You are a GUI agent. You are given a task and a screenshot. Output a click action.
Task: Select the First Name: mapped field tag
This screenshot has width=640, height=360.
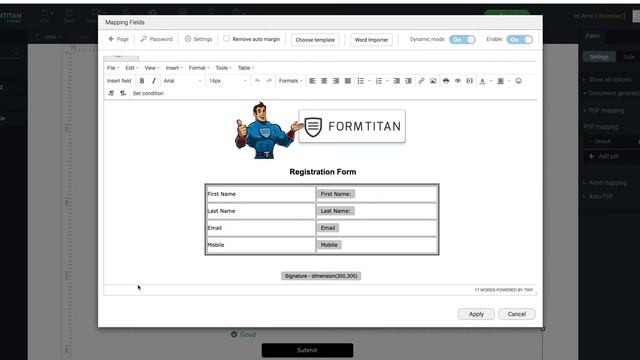336,194
